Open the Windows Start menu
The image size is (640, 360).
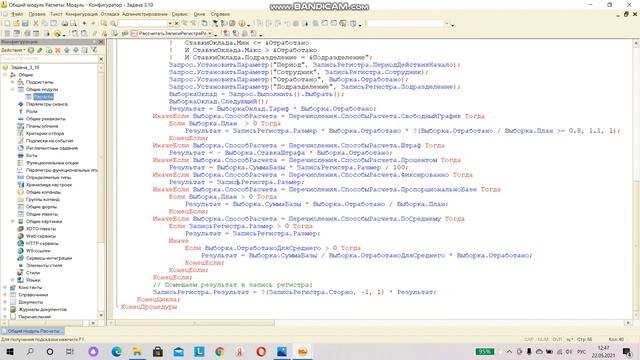[x=10, y=351]
